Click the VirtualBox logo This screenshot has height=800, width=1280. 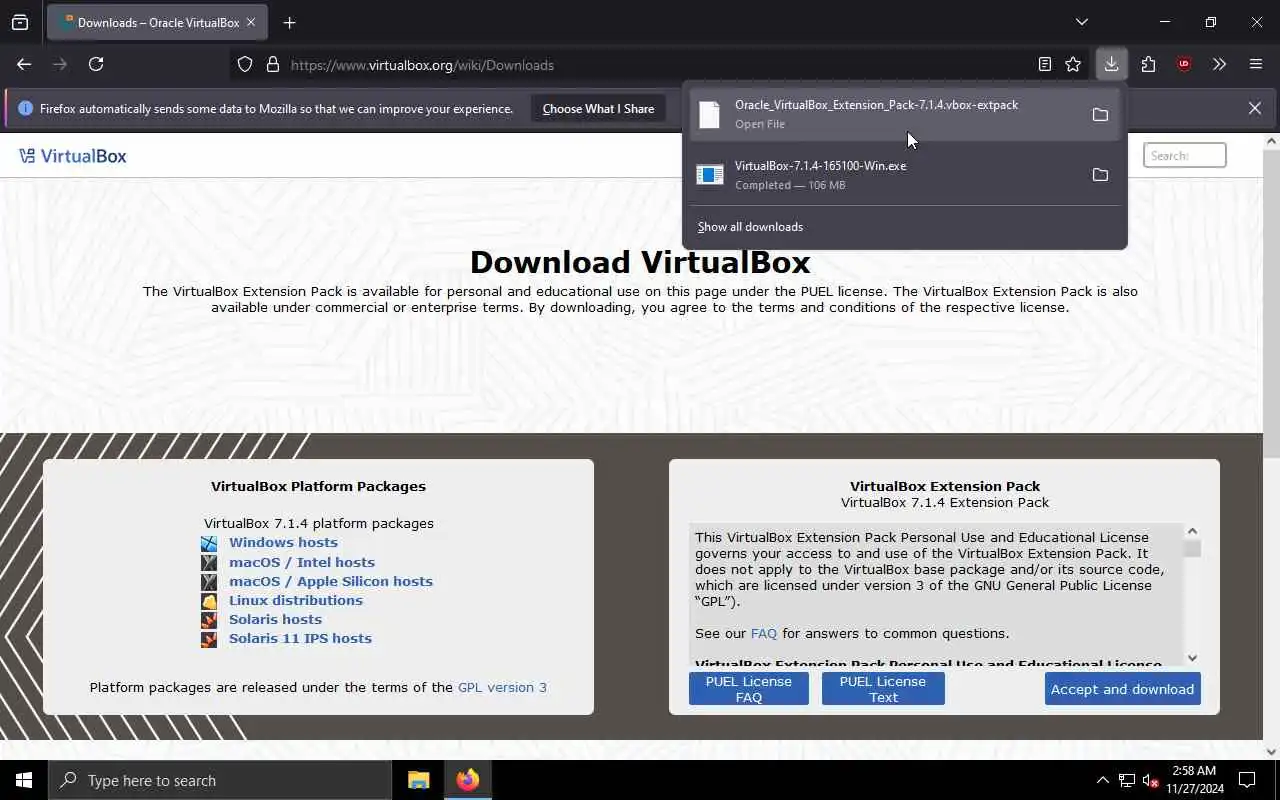click(x=73, y=156)
